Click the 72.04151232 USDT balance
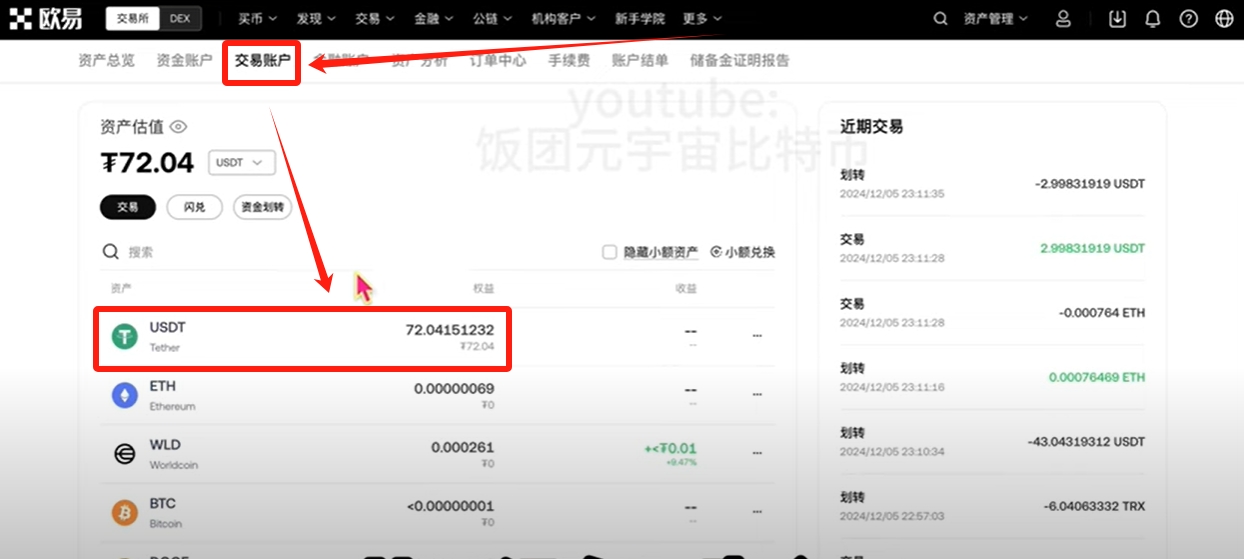 click(449, 330)
